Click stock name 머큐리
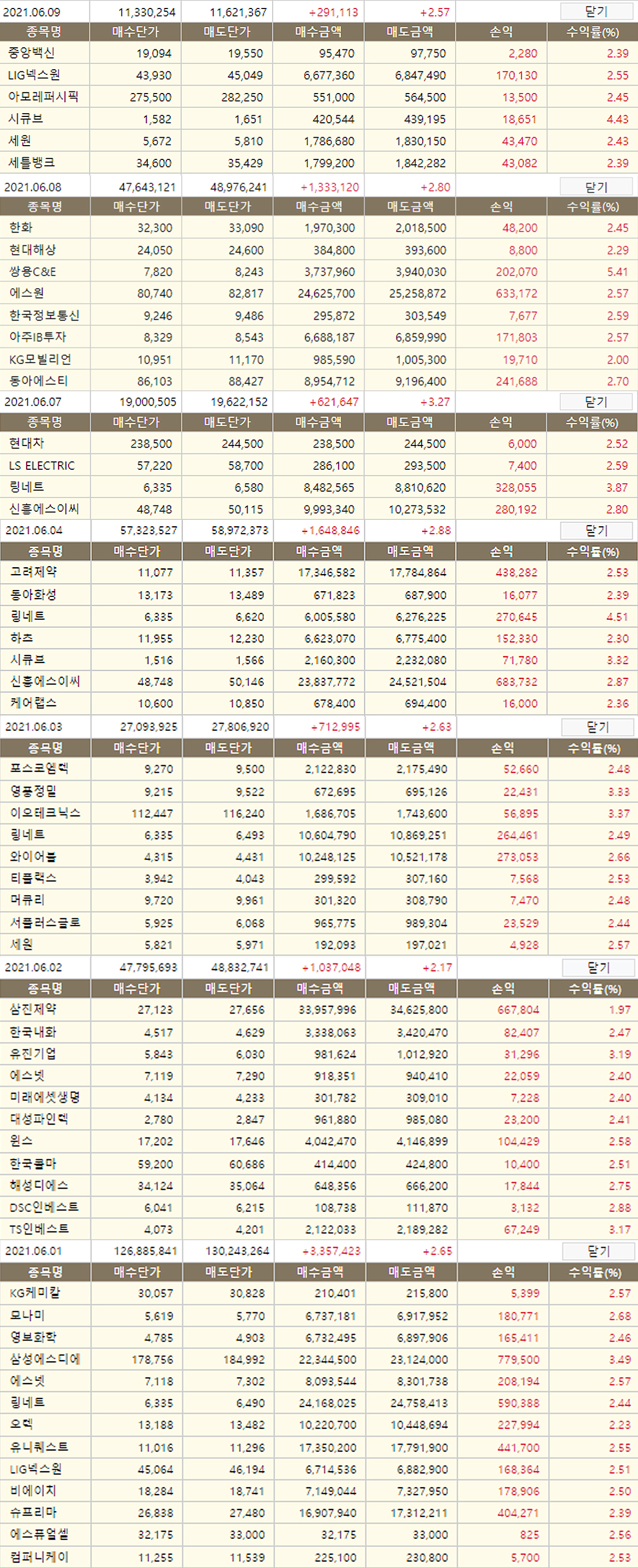 coord(28,900)
